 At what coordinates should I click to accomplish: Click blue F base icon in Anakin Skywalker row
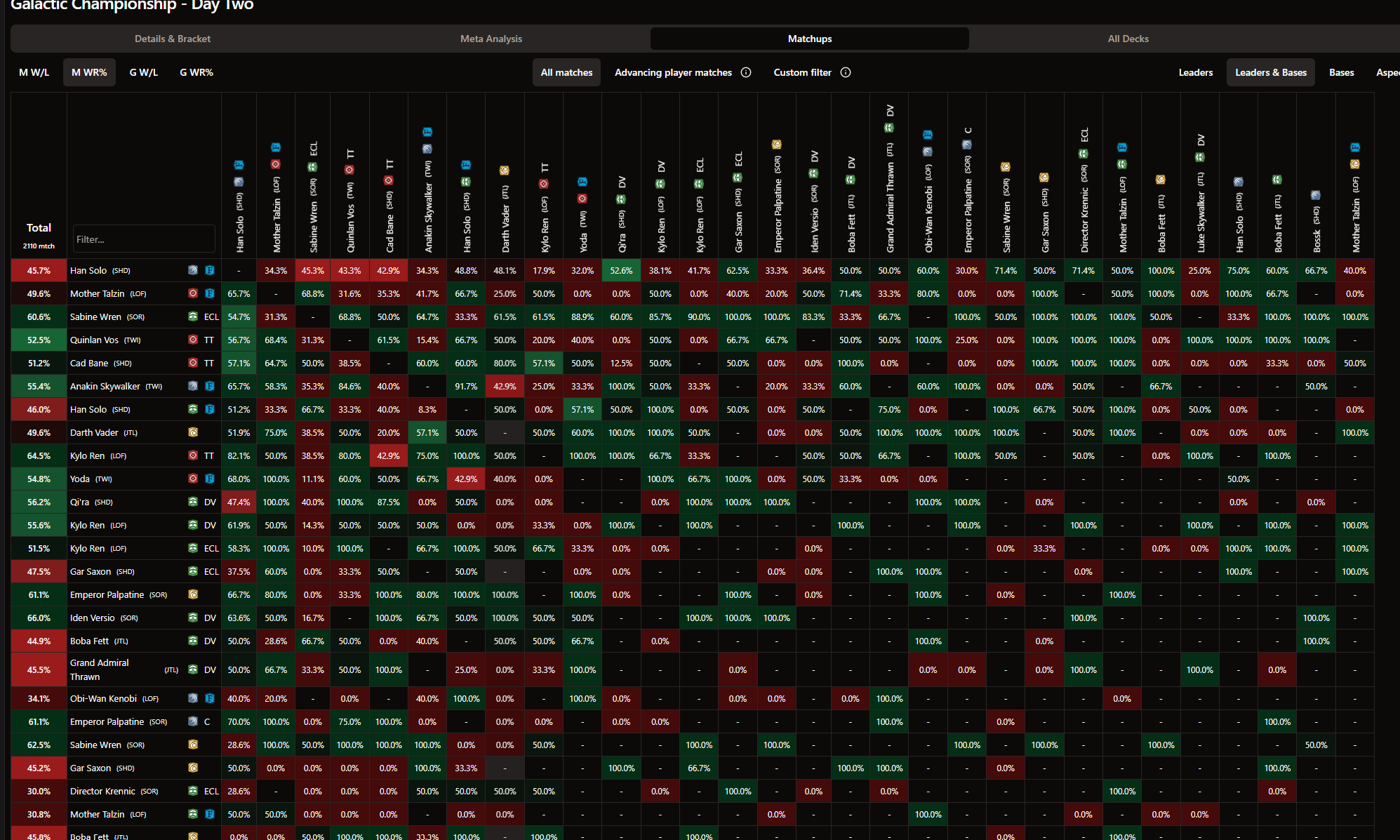click(x=209, y=386)
